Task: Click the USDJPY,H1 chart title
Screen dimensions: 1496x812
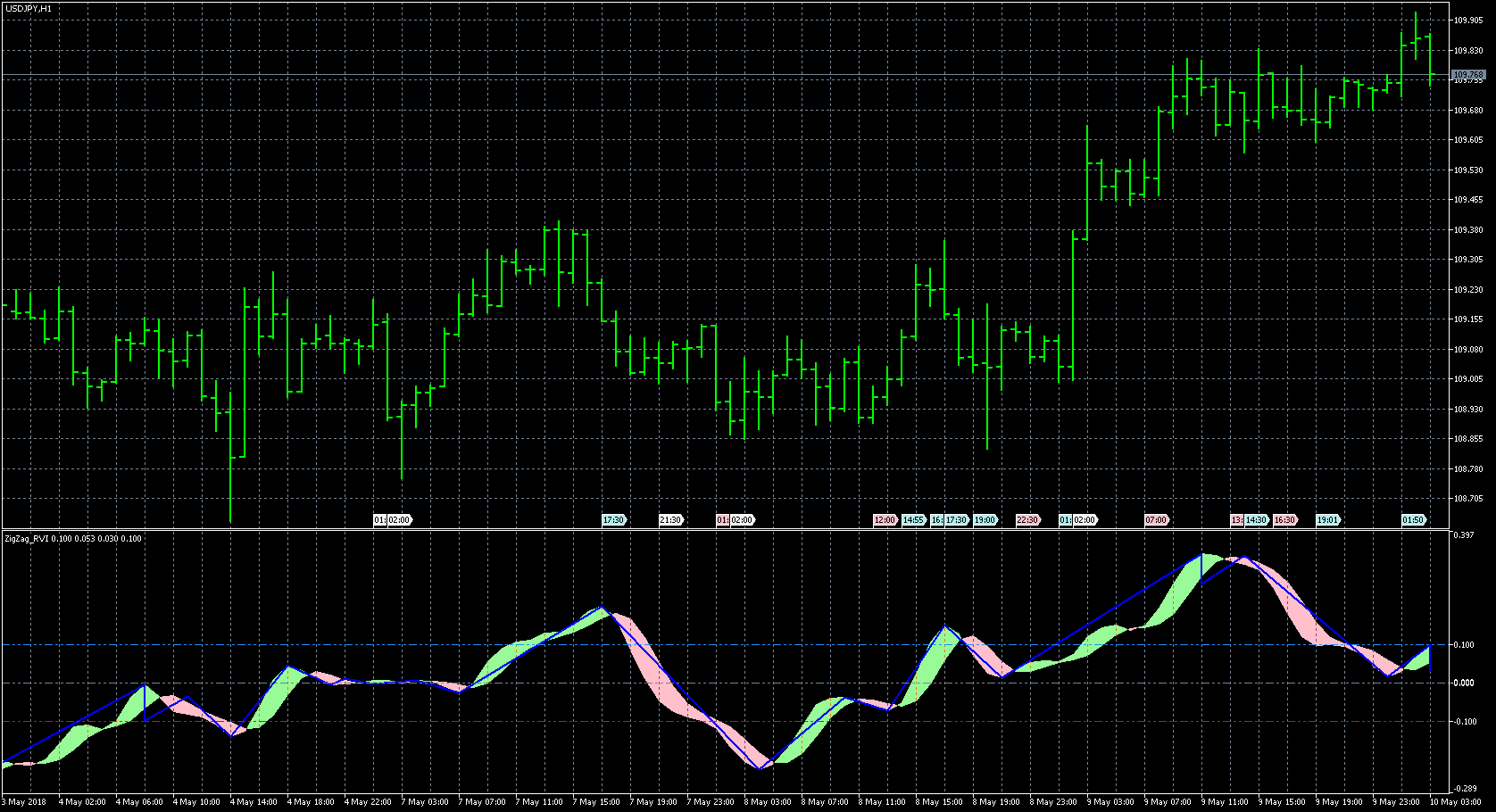Action: pos(28,8)
